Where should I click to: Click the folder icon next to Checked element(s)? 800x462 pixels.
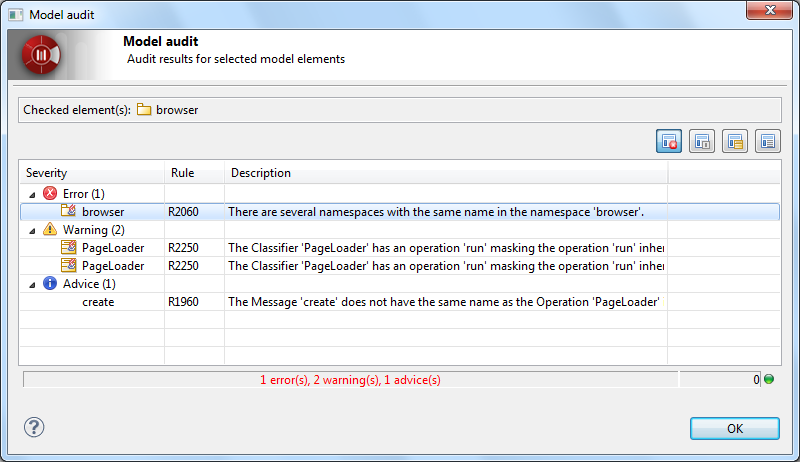coord(144,109)
